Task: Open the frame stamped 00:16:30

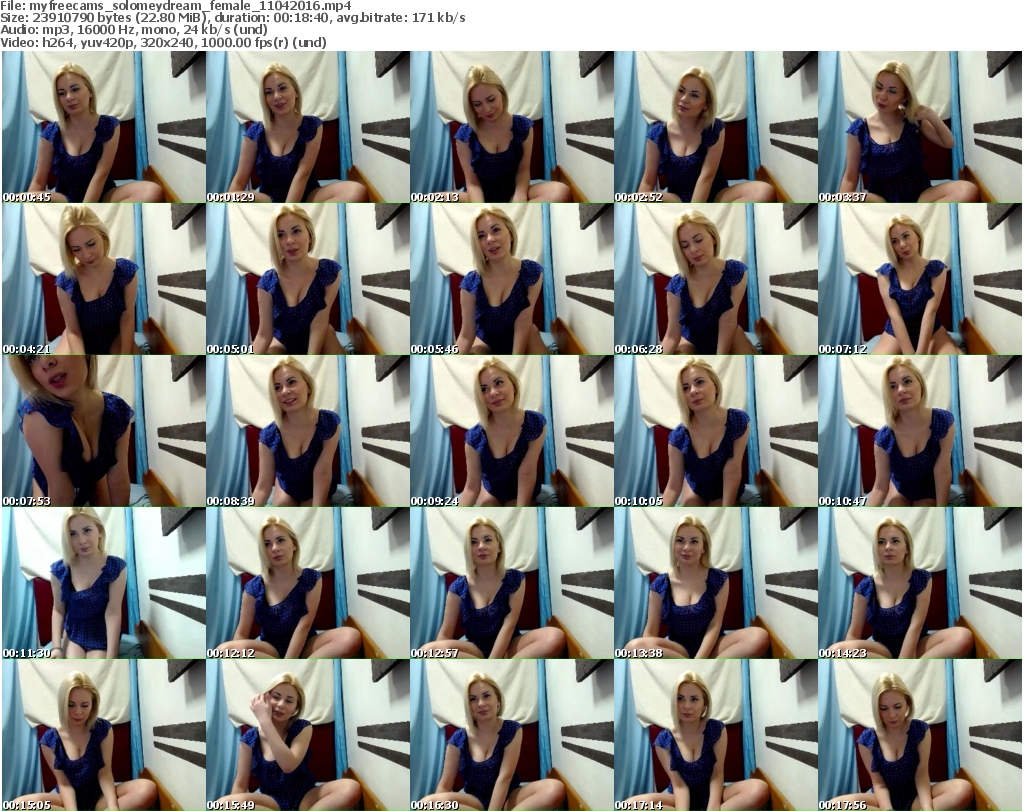Action: (x=511, y=735)
